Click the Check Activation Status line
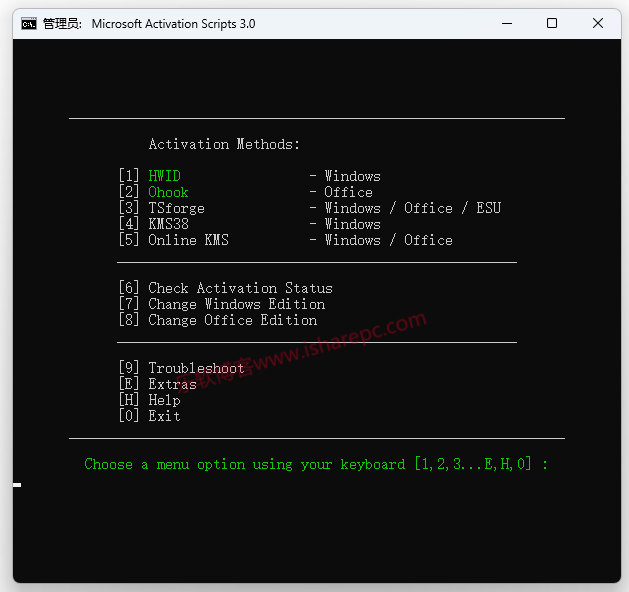The height and width of the screenshot is (592, 629). [x=225, y=288]
